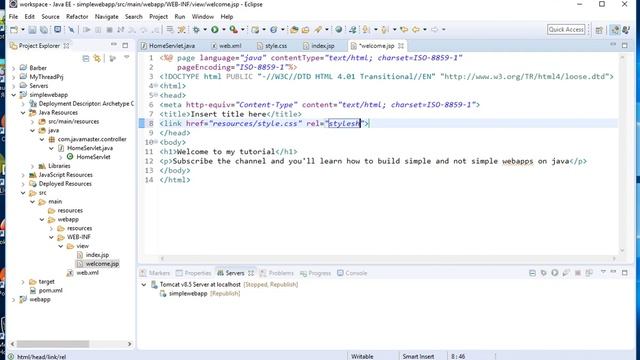Screen dimensions: 640x360
Task: Expand the target folder
Action: pyautogui.click(x=23, y=282)
